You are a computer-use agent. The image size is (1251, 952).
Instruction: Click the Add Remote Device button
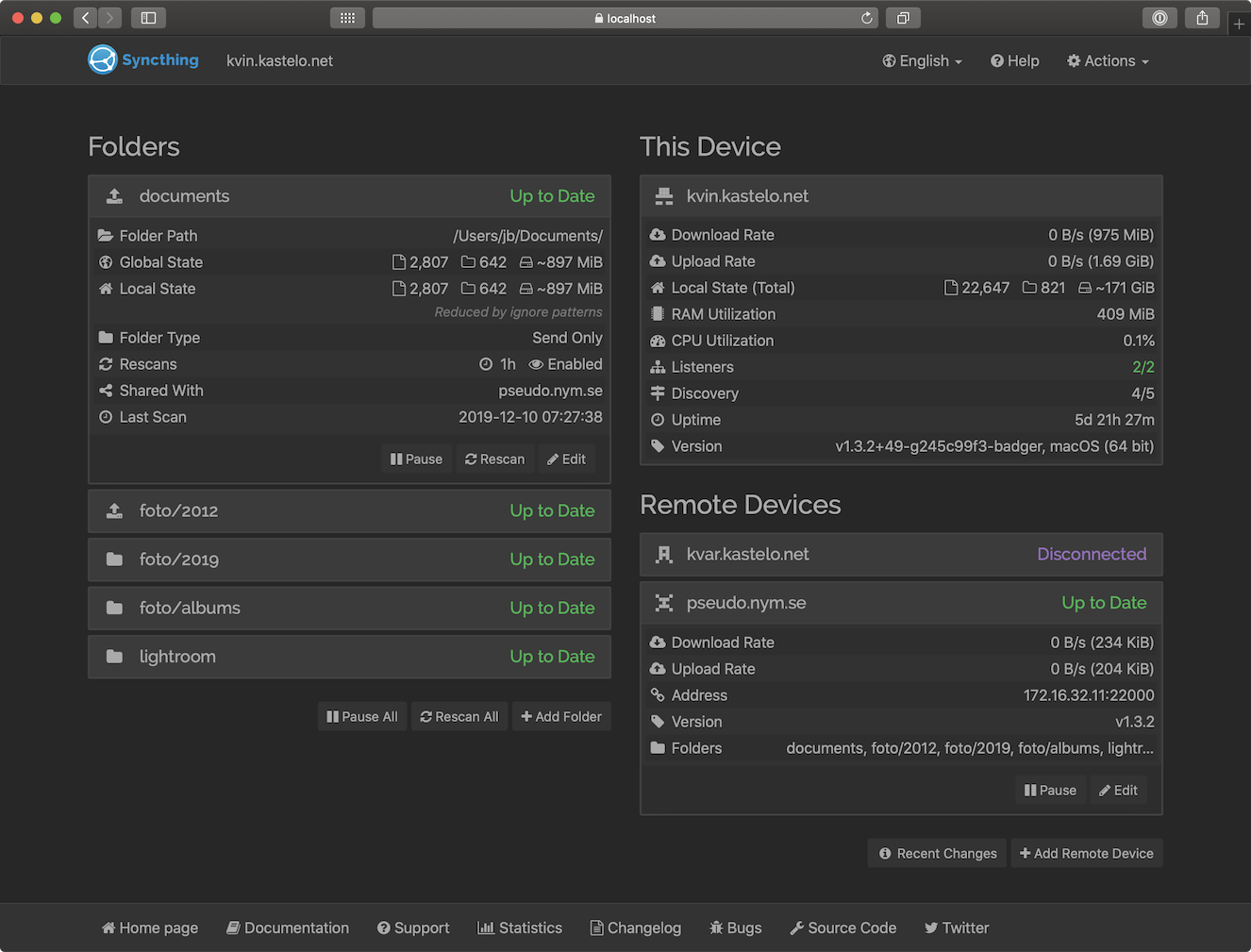1087,853
